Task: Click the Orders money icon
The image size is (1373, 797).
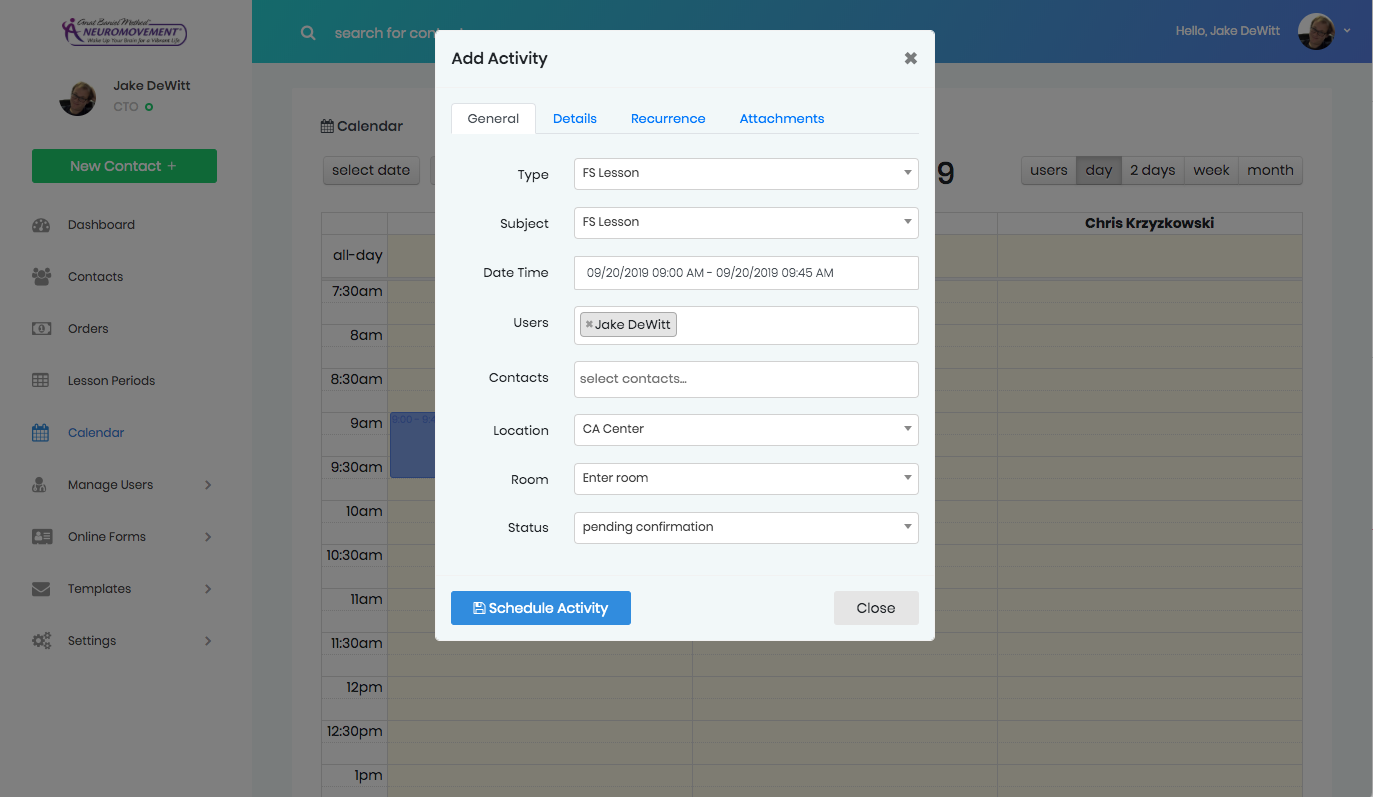Action: pos(41,329)
